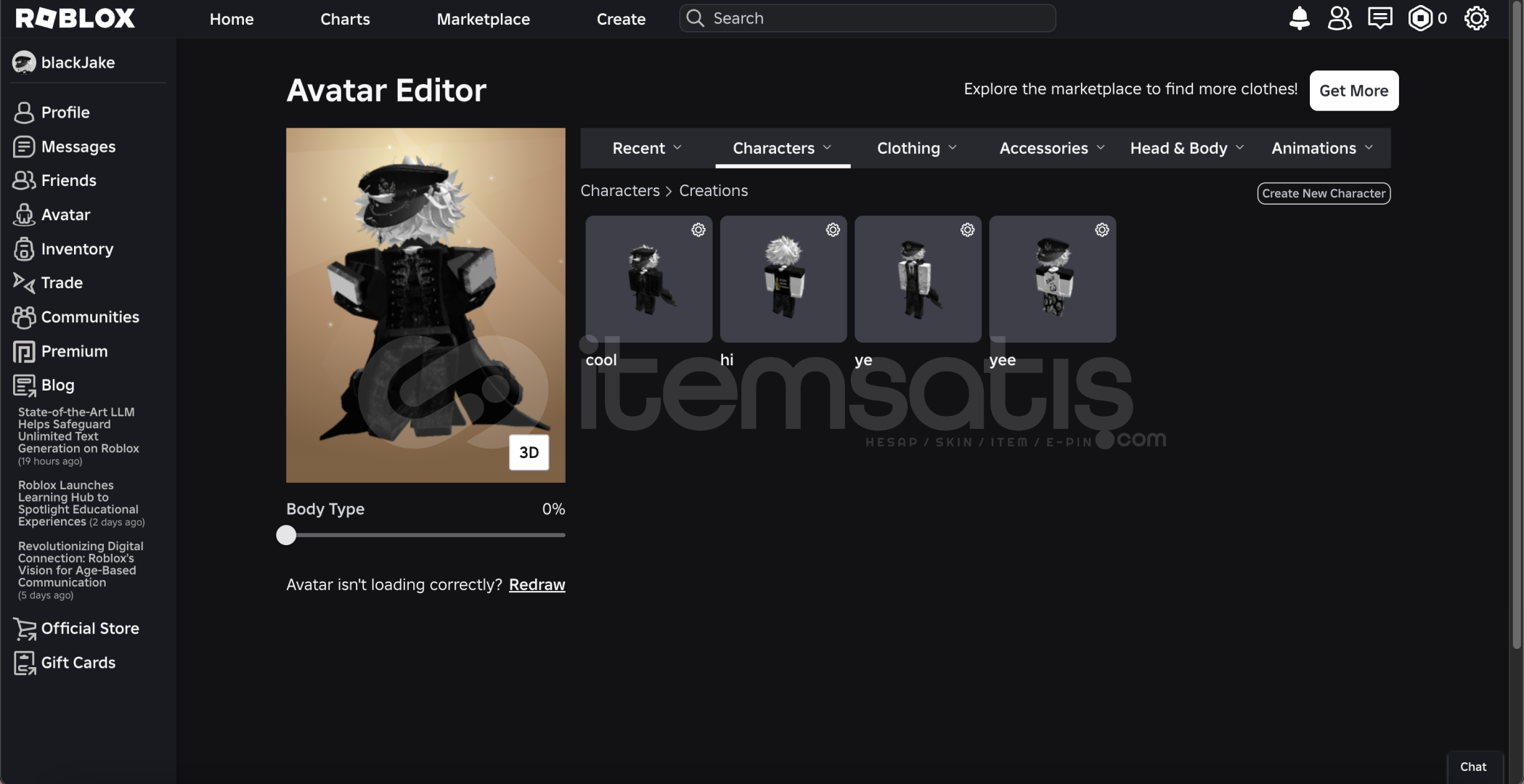1524x784 pixels.
Task: Open settings gear on yee character
Action: click(x=1101, y=229)
